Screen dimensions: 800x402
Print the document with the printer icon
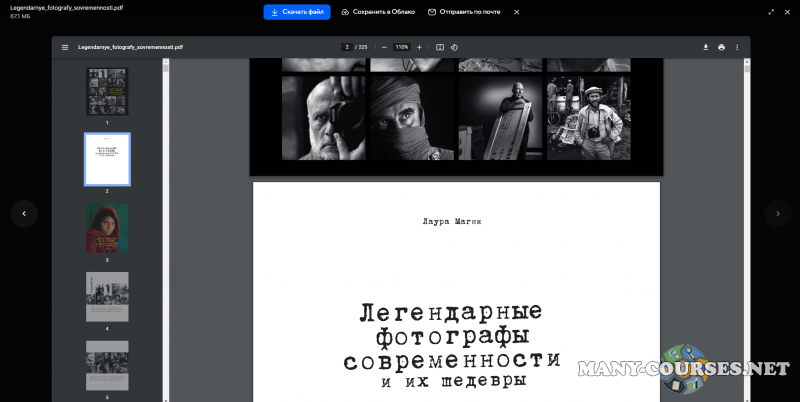721,47
